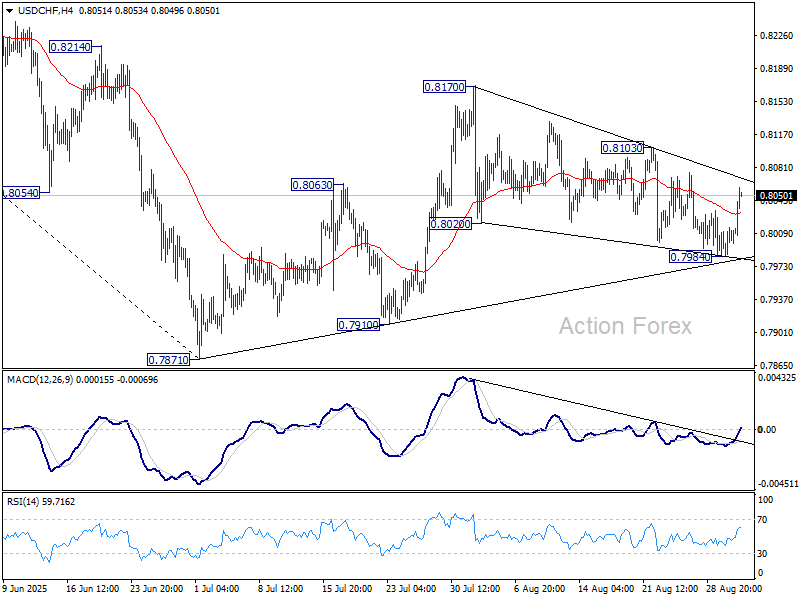
Task: Click the 0.82140 price label
Action: tap(70, 47)
